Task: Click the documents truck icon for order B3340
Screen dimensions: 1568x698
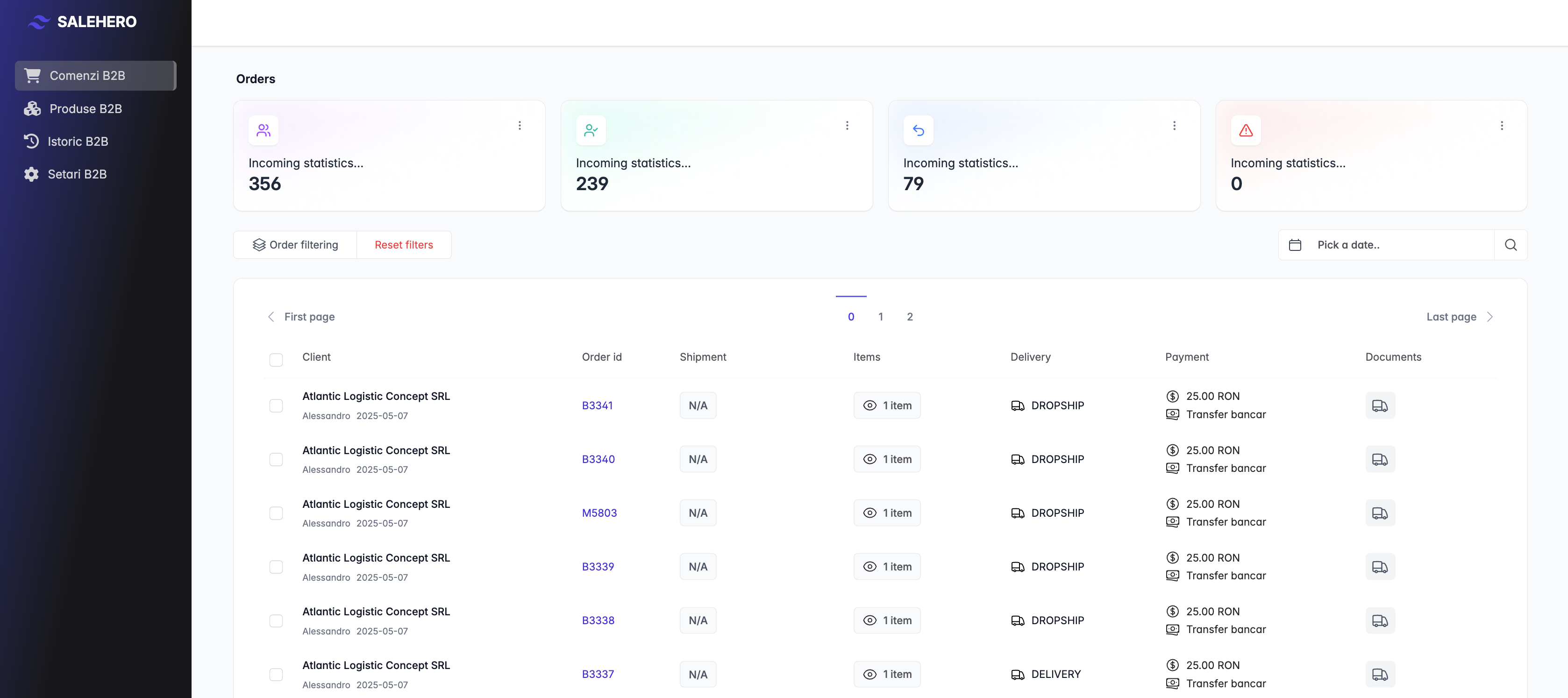Action: pyautogui.click(x=1380, y=459)
